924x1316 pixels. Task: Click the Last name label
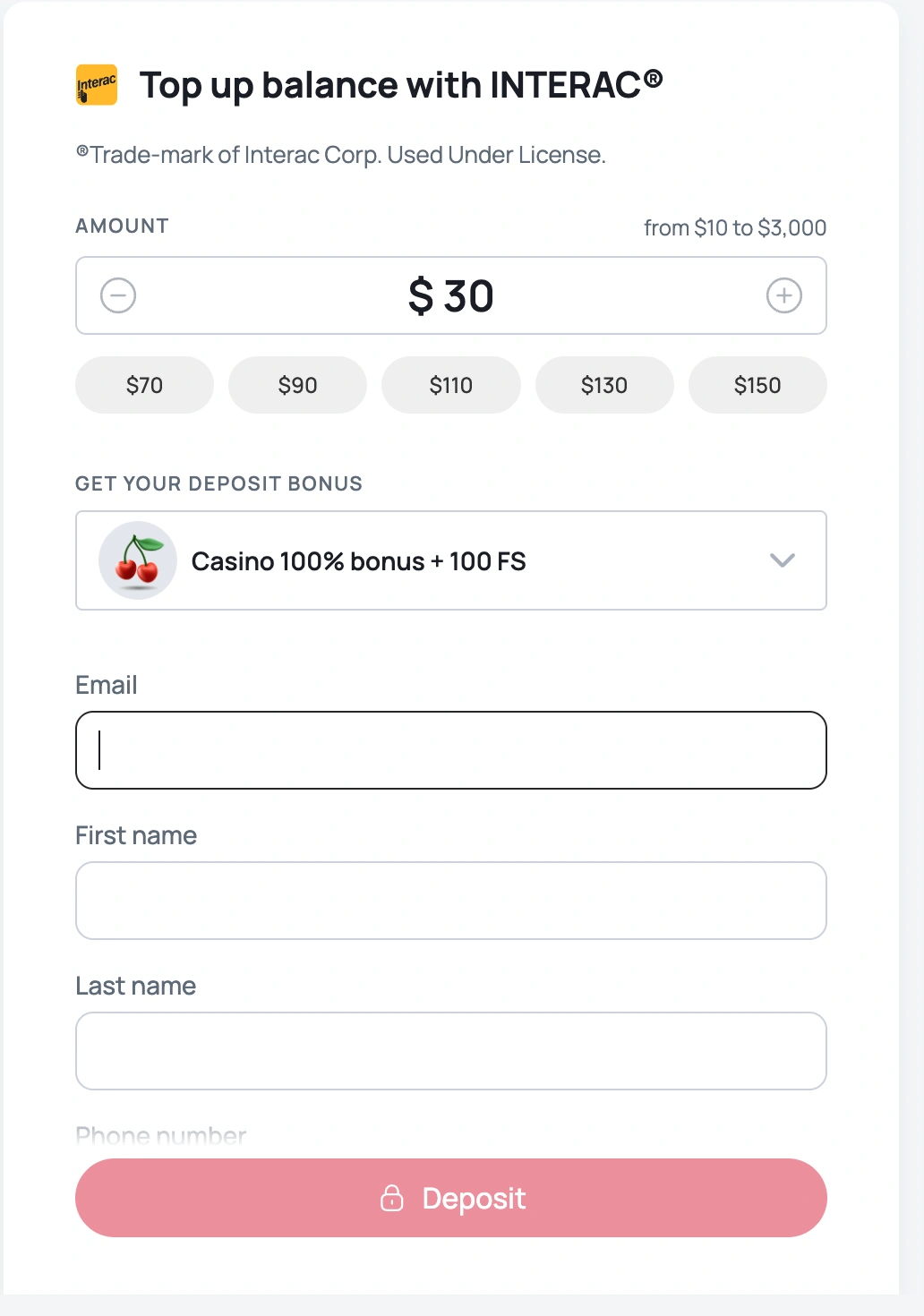pyautogui.click(x=136, y=986)
